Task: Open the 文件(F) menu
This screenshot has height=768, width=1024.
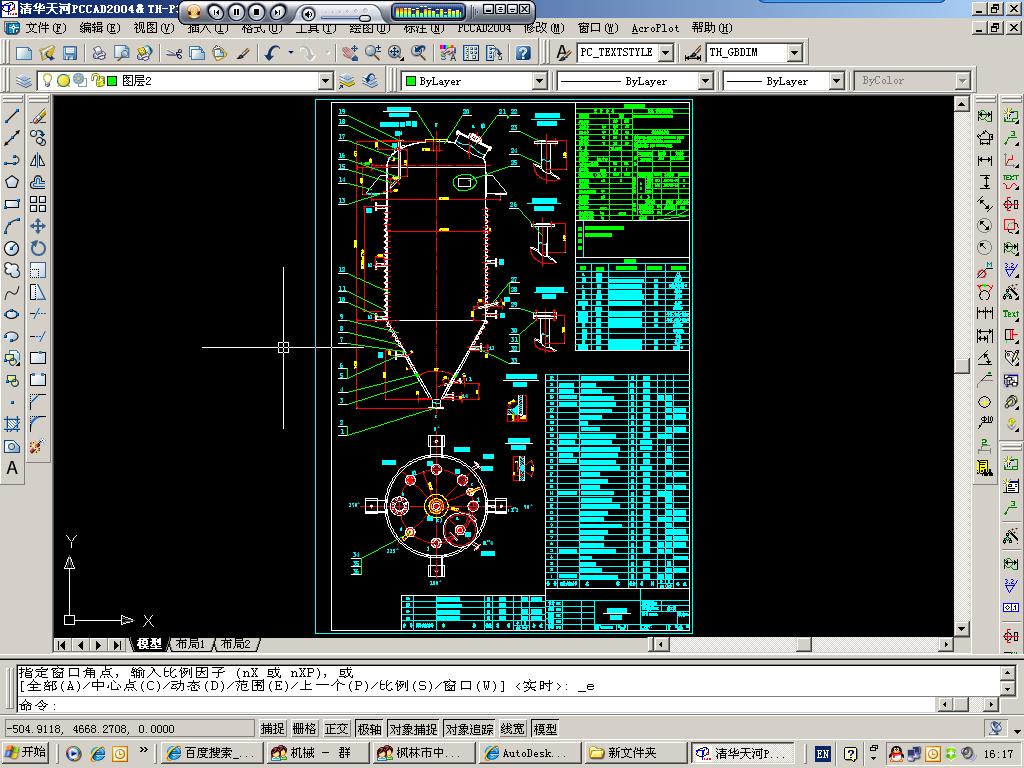Action: (46, 28)
